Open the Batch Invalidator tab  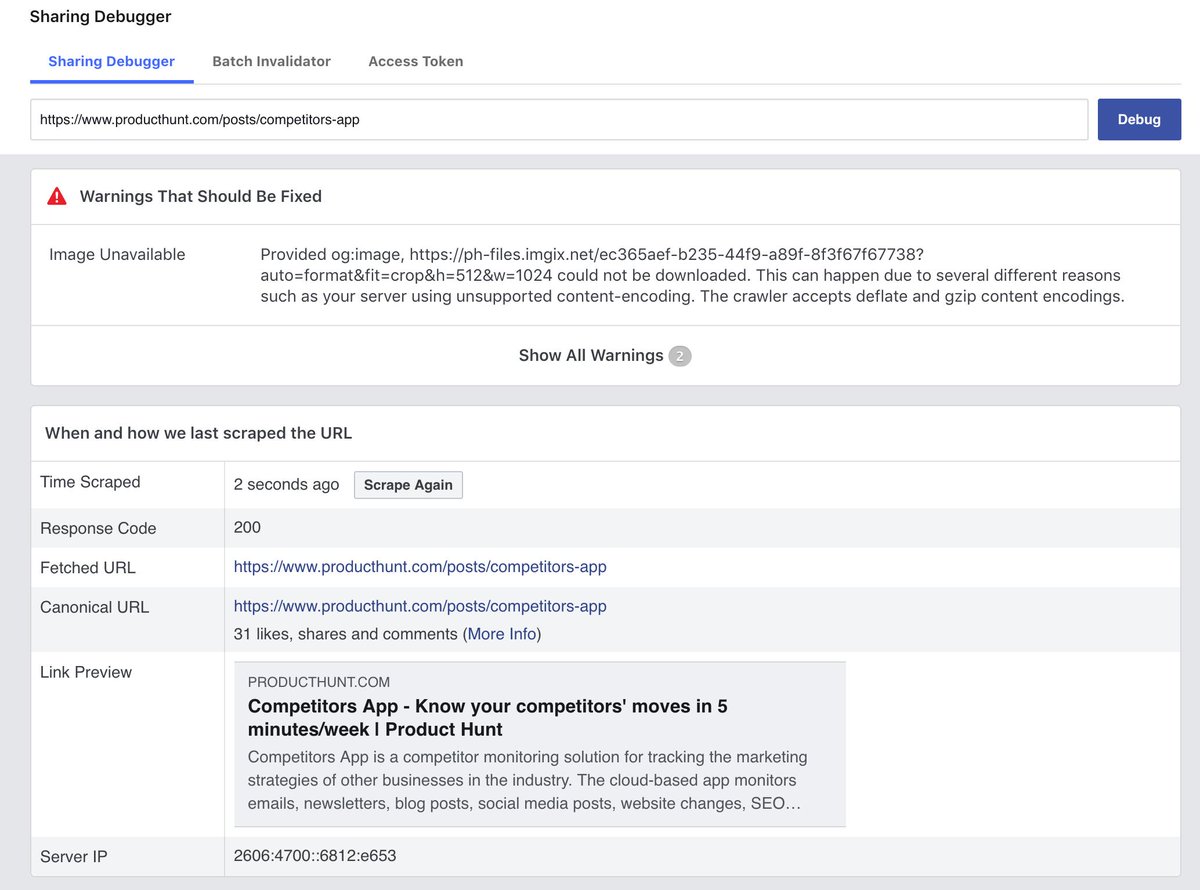(x=271, y=61)
